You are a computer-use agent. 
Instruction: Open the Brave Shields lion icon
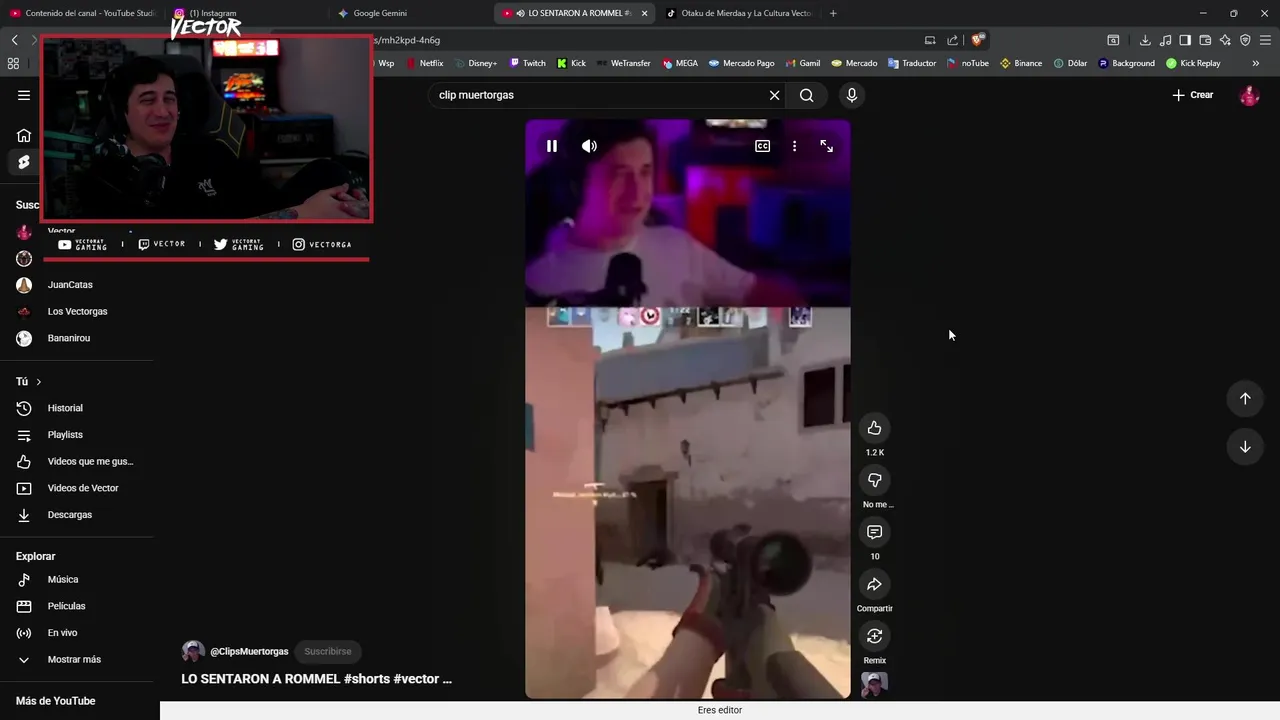click(x=977, y=40)
